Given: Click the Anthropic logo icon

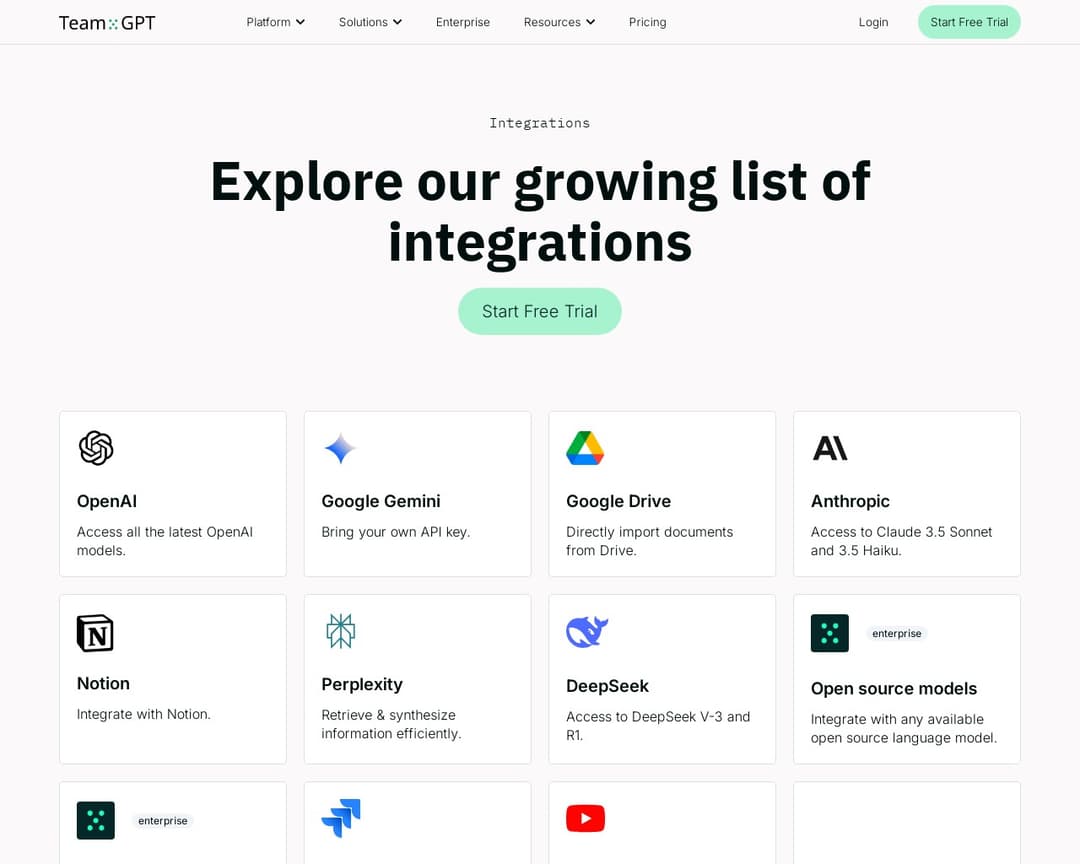Looking at the screenshot, I should click(830, 448).
